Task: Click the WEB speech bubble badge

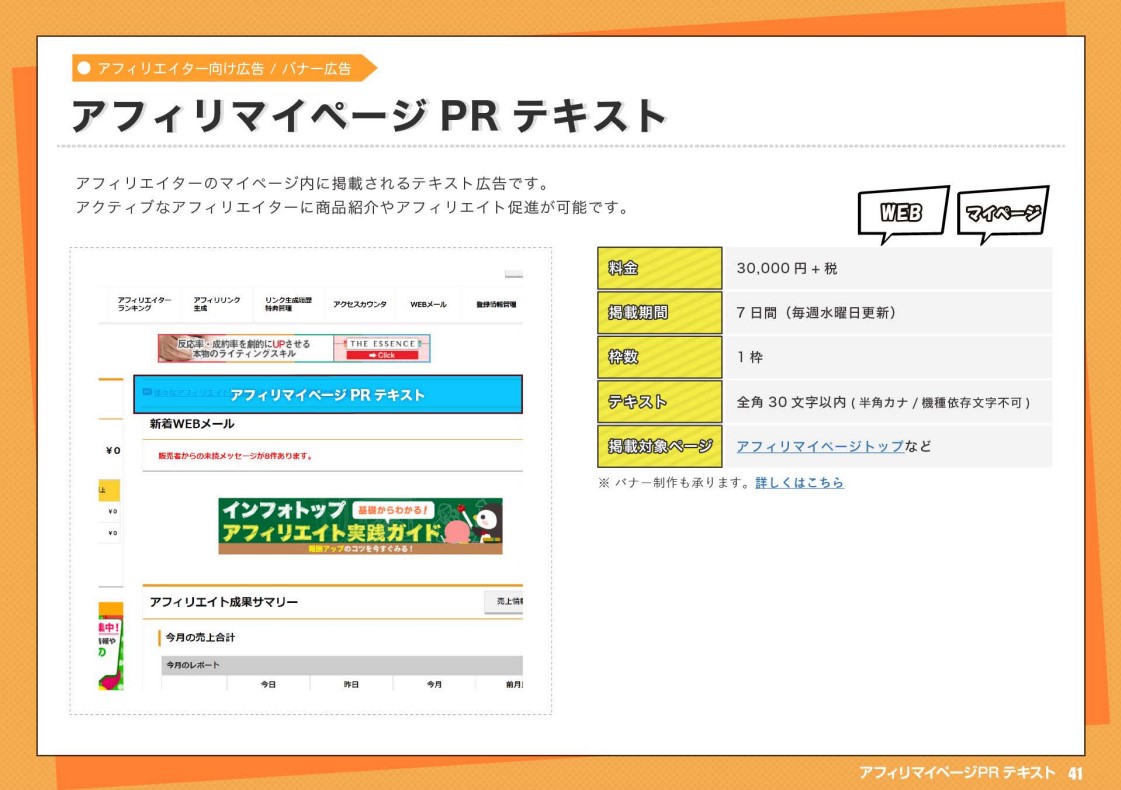Action: point(901,212)
